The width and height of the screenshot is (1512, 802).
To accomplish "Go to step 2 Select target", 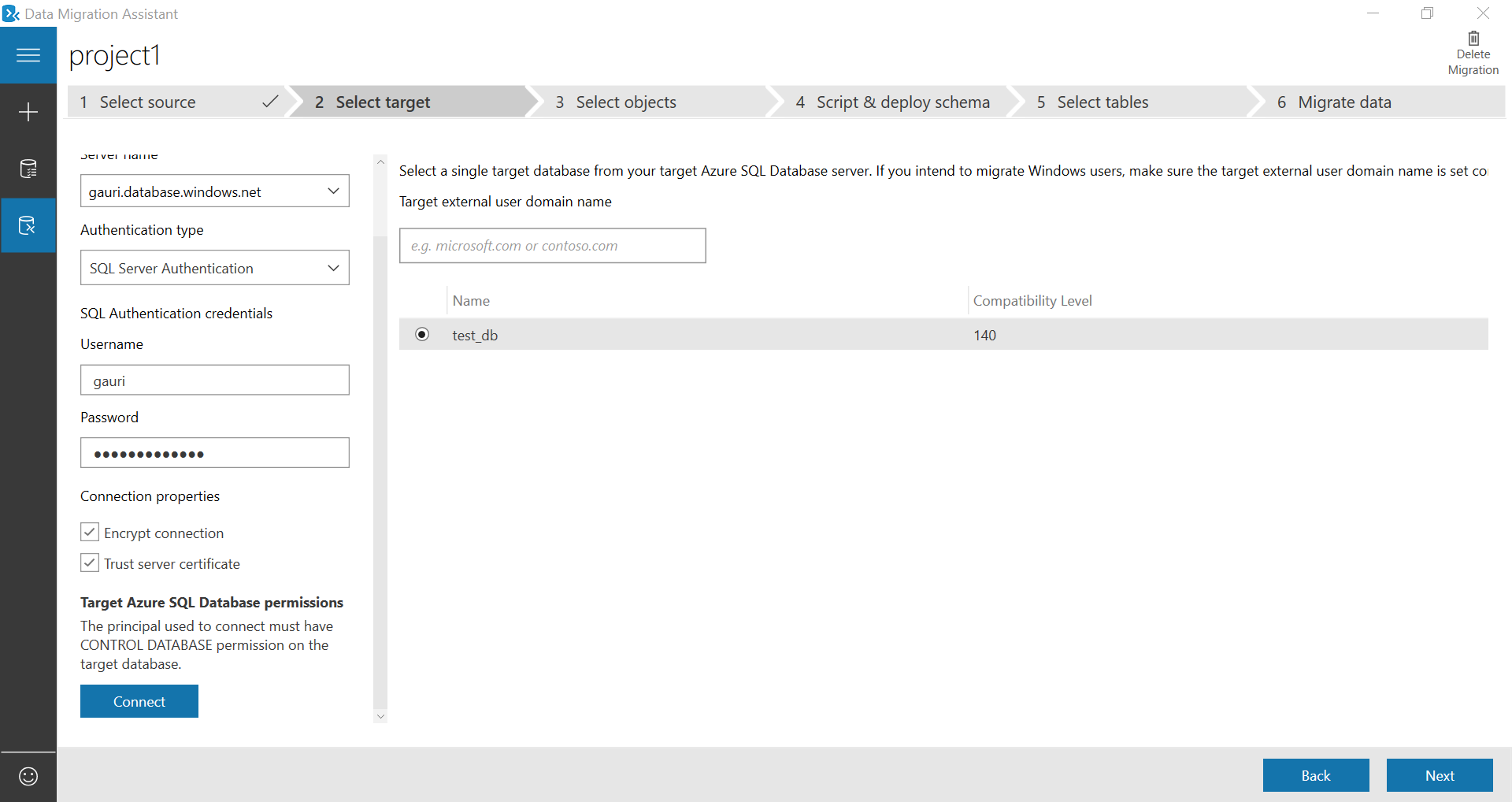I will pos(411,102).
